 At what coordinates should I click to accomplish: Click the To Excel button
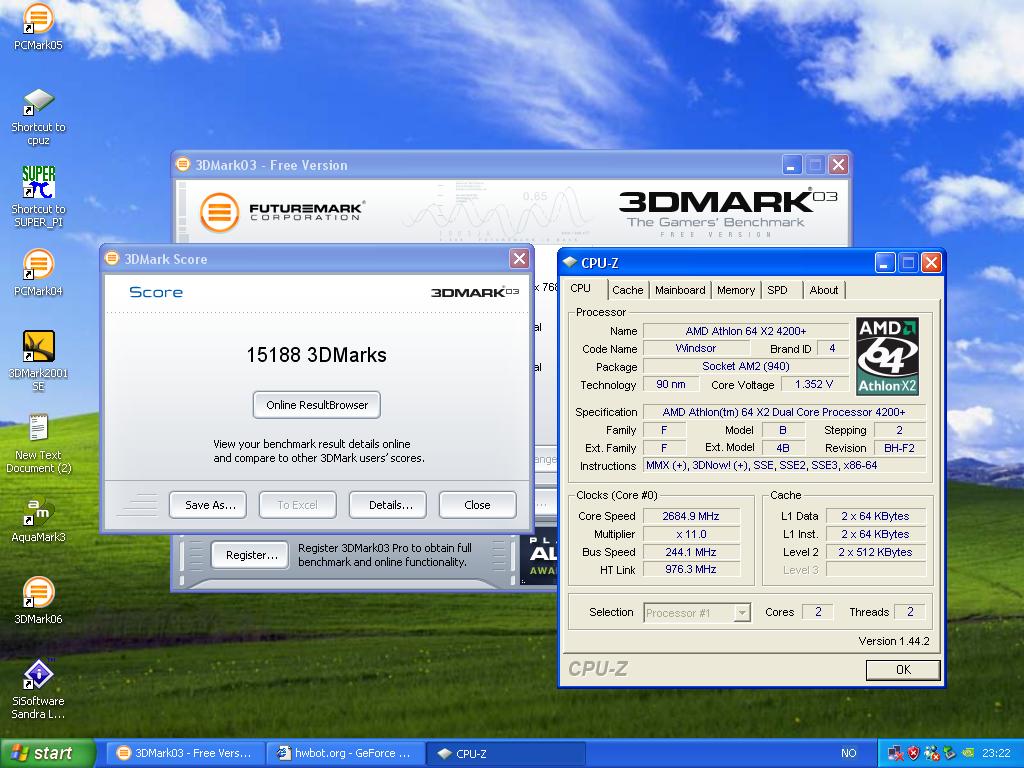point(298,505)
